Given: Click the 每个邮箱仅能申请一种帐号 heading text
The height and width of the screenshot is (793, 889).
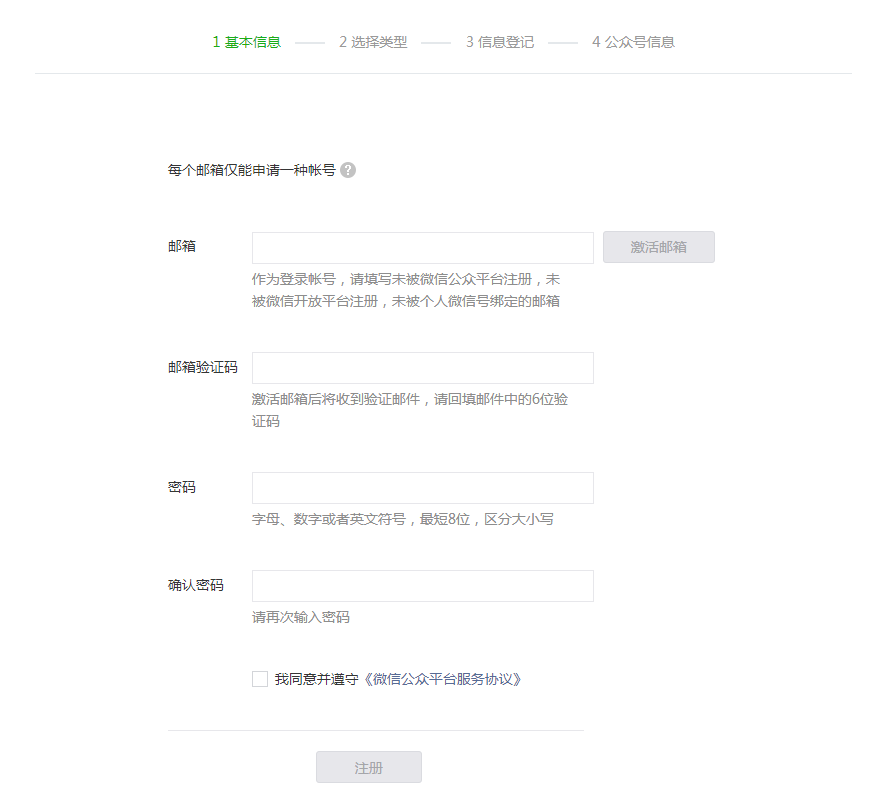Looking at the screenshot, I should coord(250,169).
